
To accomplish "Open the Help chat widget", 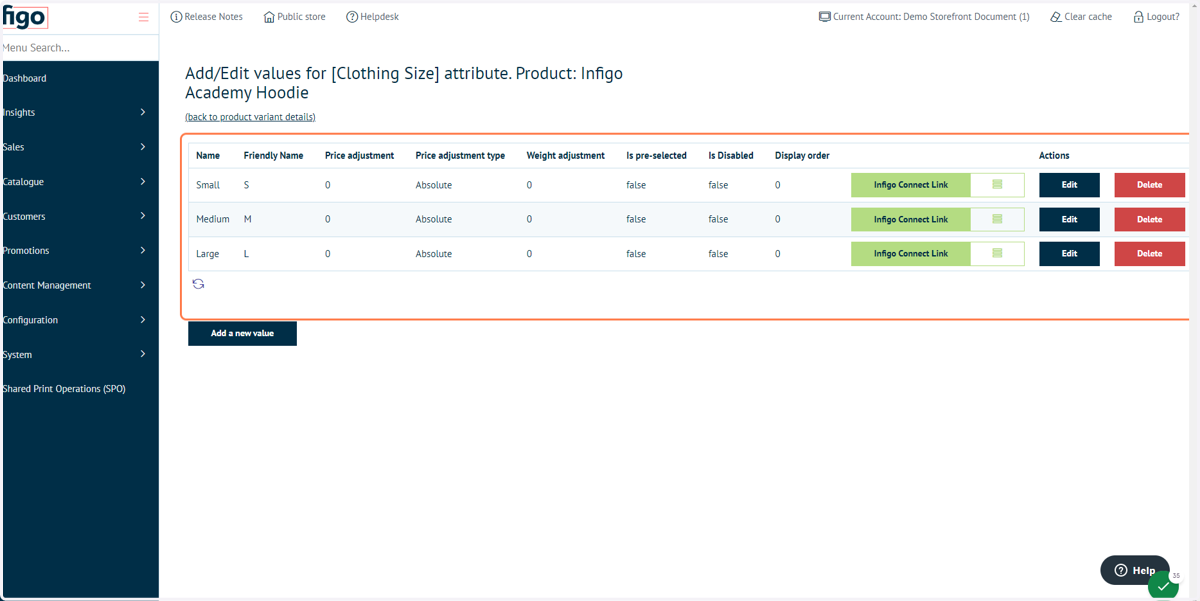I will [x=1135, y=570].
